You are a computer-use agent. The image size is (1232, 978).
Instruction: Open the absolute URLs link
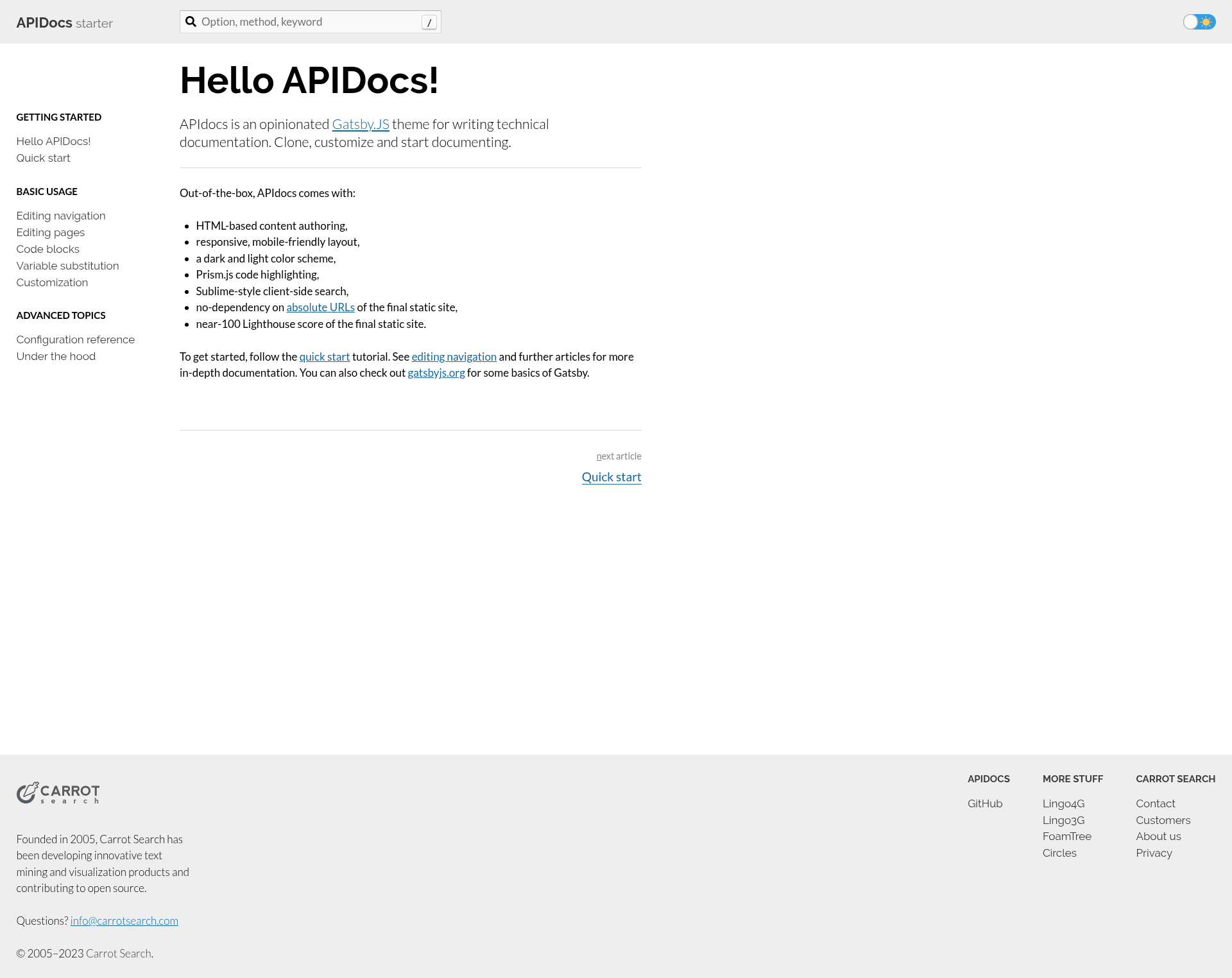320,307
